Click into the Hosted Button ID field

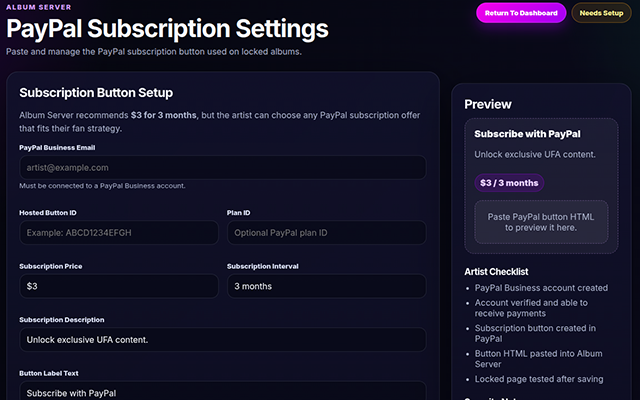119,233
